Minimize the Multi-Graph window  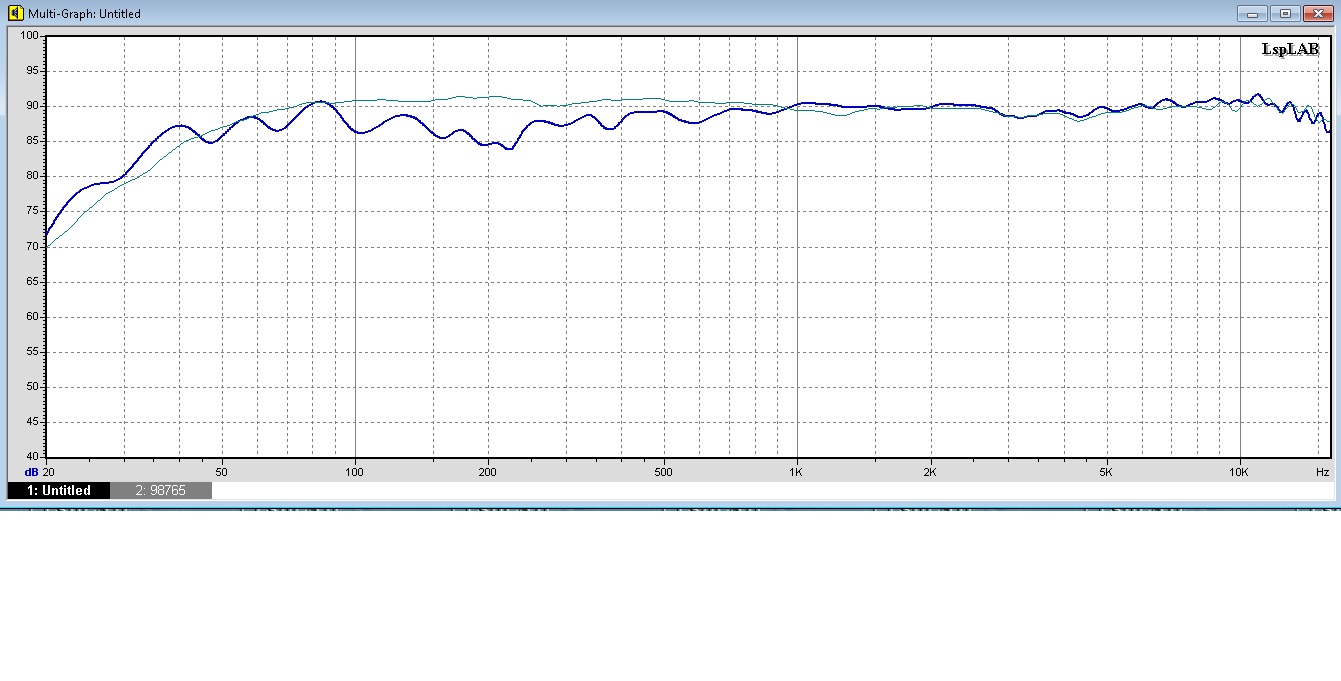(1251, 13)
